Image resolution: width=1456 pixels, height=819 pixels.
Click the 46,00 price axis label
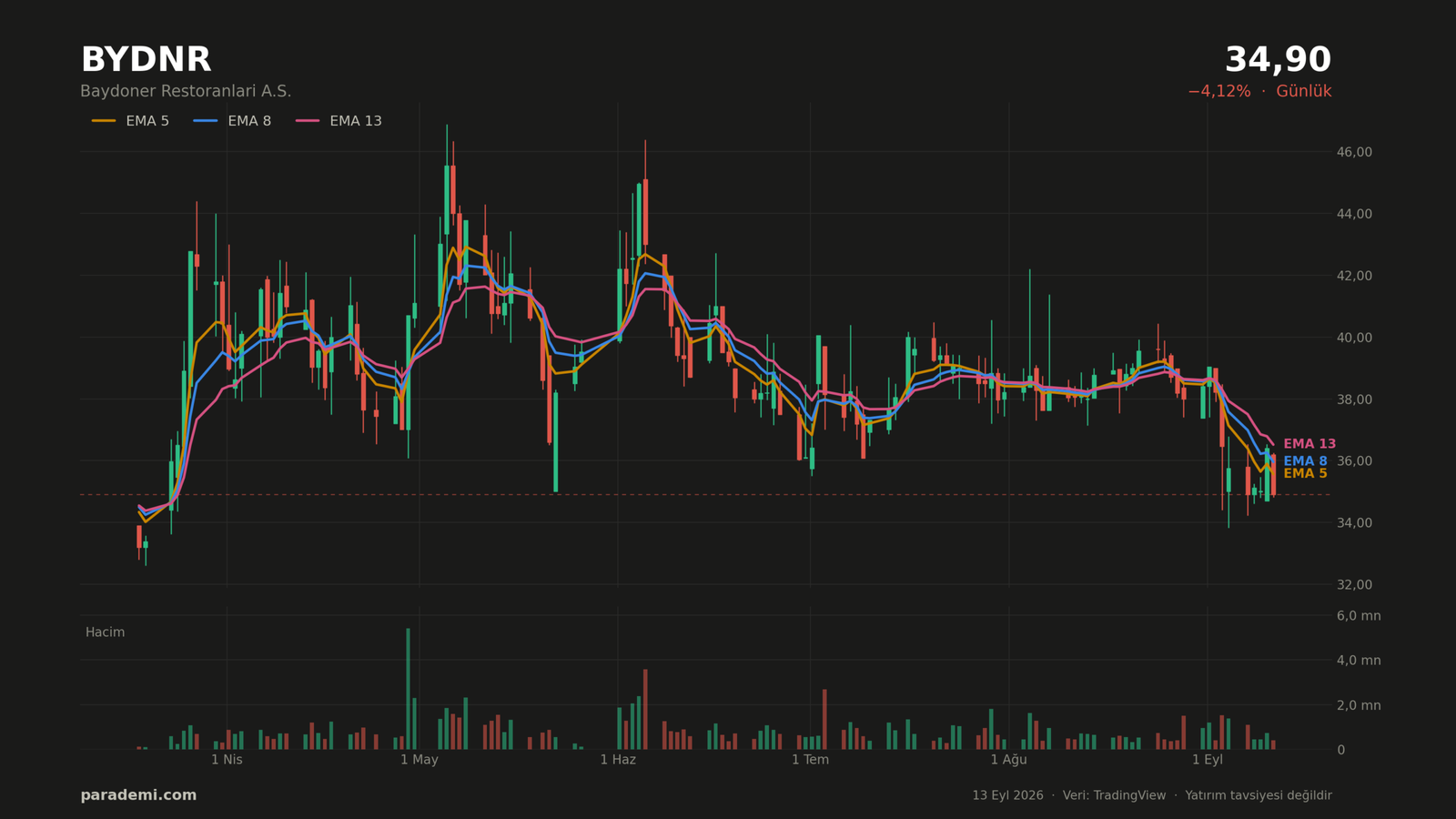tap(1354, 152)
